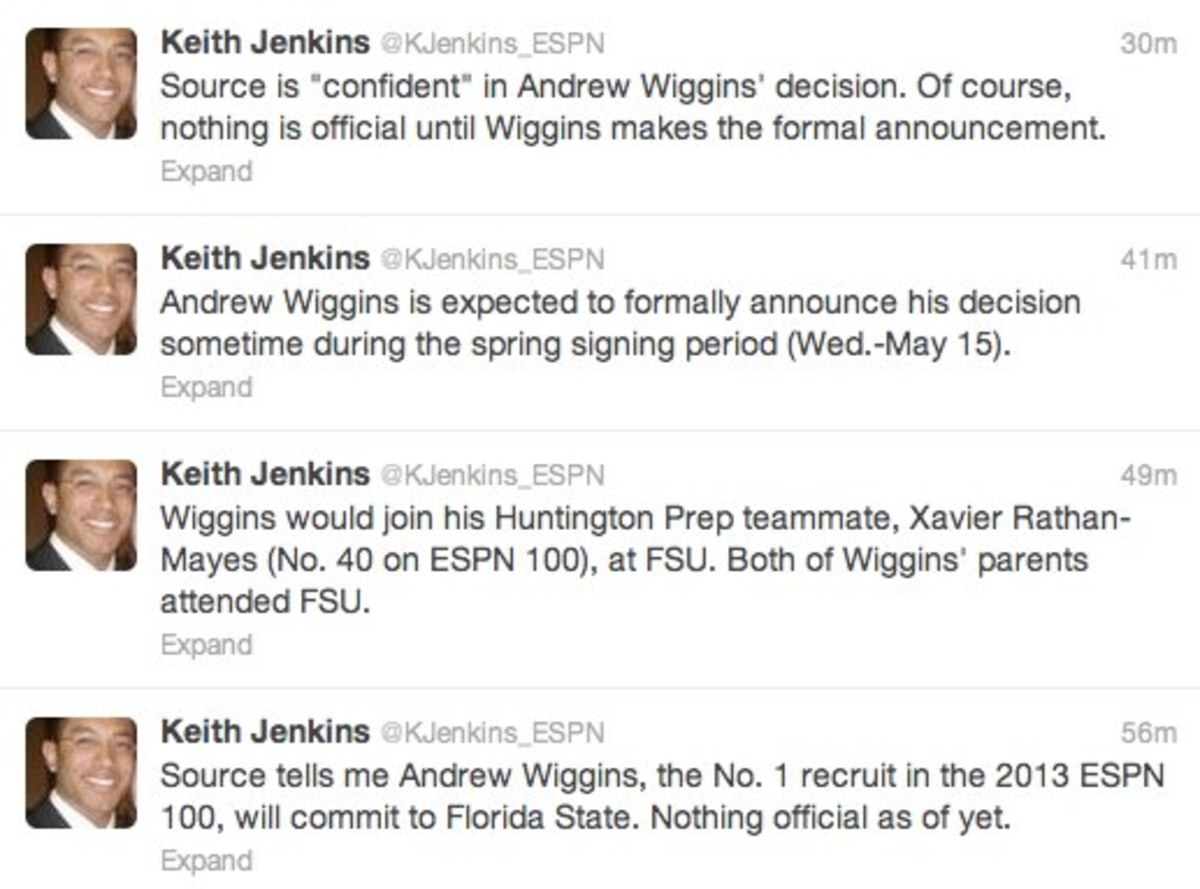This screenshot has height=889, width=1200.
Task: Open Keith Jenkins name on 41m tweet
Action: (265, 259)
